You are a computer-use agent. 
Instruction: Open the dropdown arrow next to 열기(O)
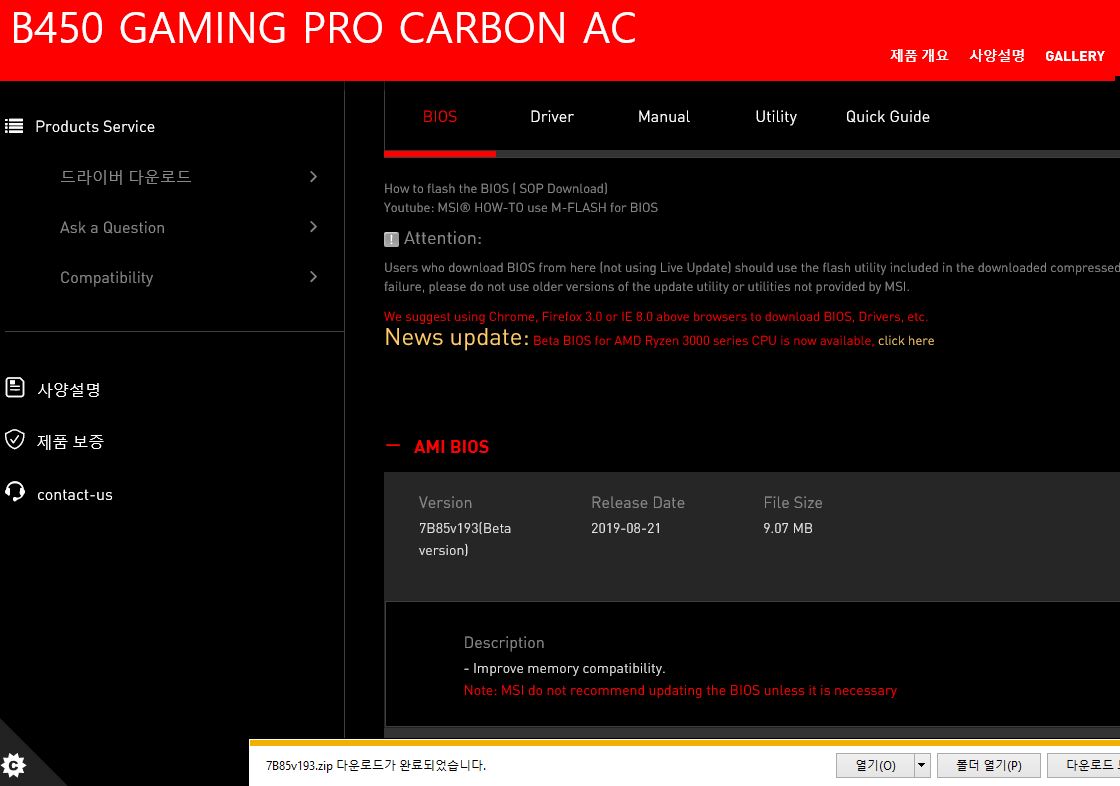[x=921, y=765]
